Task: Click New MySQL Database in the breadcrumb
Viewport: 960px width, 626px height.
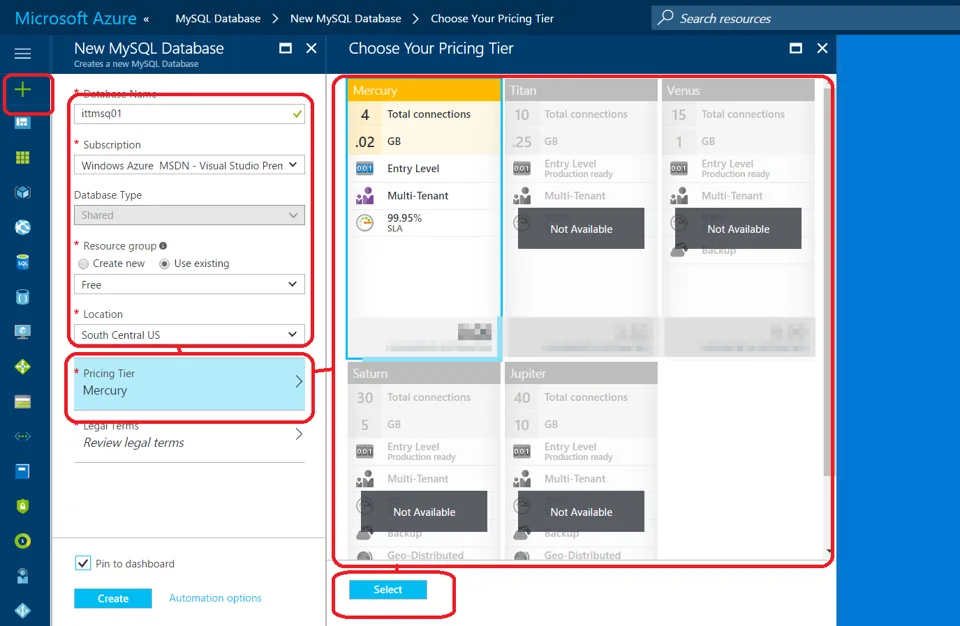Action: tap(345, 18)
